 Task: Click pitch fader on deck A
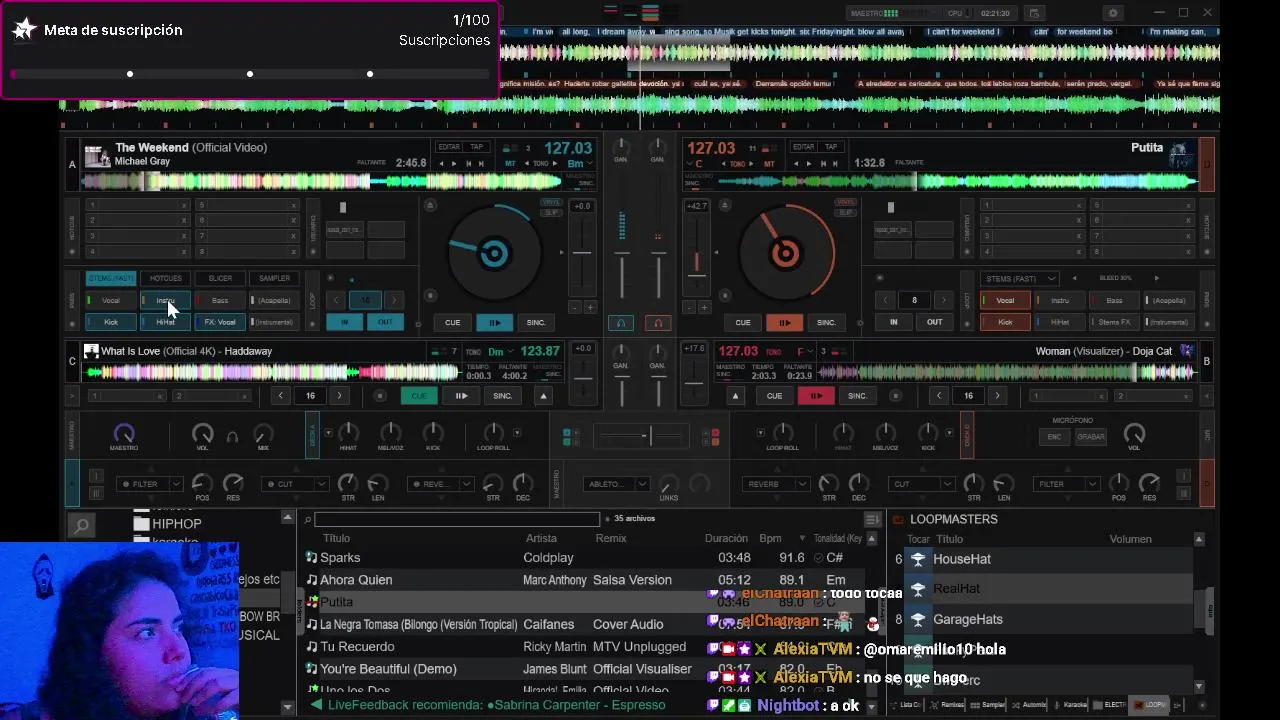point(582,252)
